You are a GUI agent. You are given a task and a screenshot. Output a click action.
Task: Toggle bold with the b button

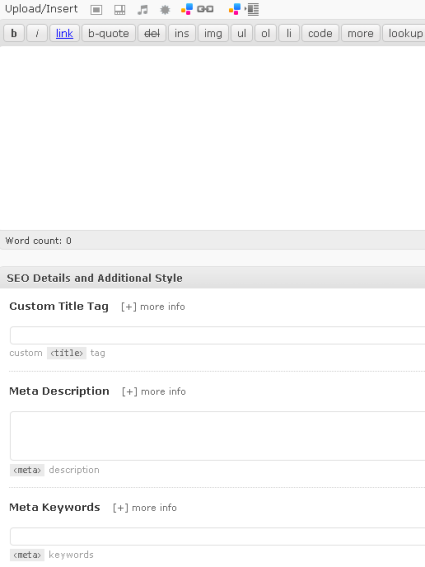[x=14, y=33]
